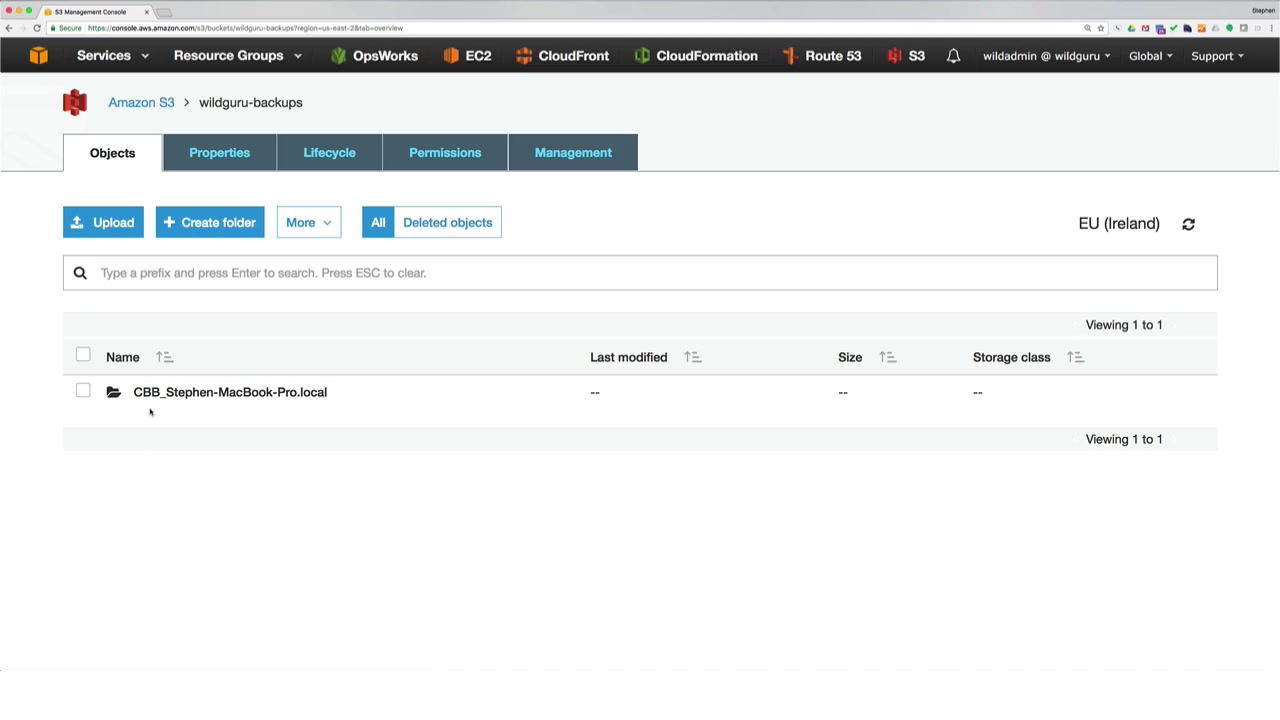Screen dimensions: 1280x720
Task: Click the upper Viewing 1 to 1 text
Action: click(x=1124, y=325)
